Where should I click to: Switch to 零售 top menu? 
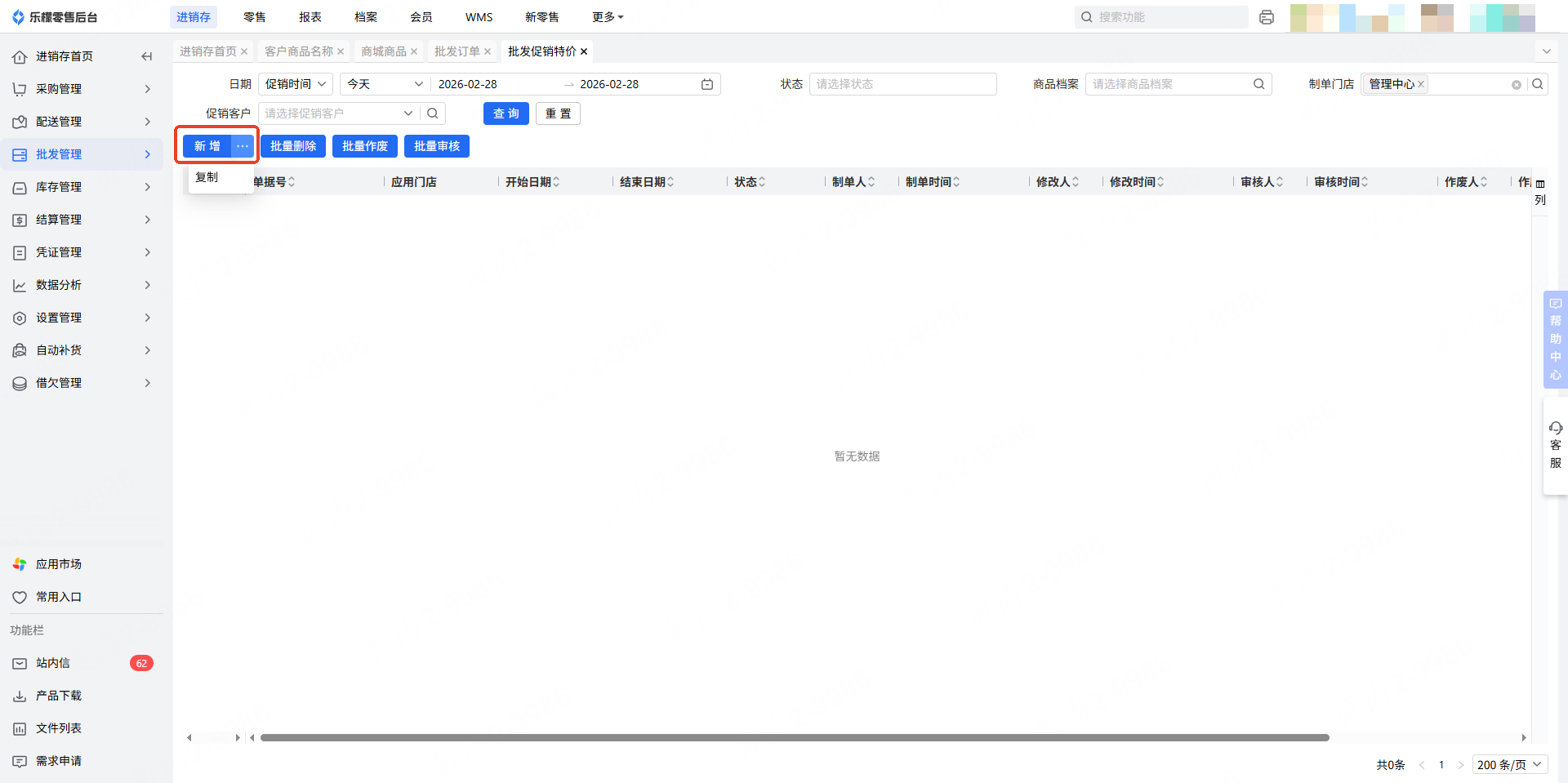[x=255, y=17]
